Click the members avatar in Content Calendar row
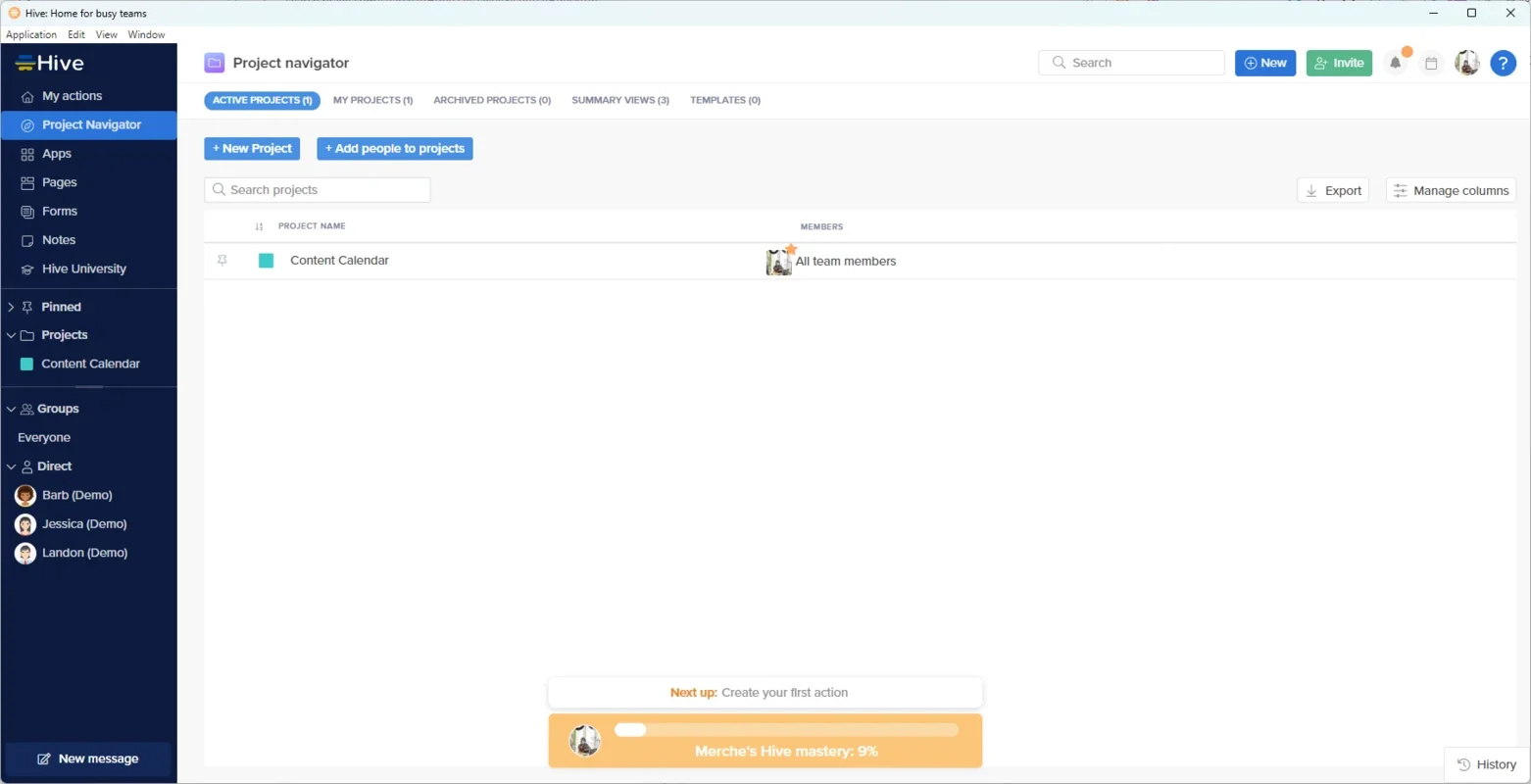Screen dimensions: 1531x784 [779, 262]
